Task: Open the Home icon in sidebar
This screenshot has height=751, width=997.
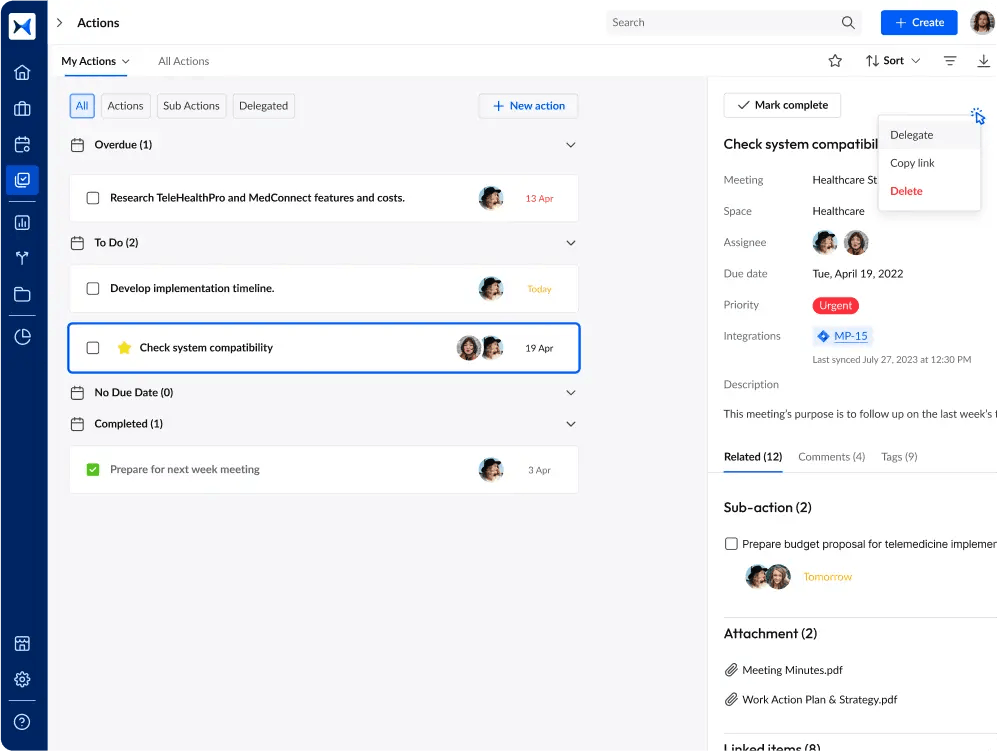Action: point(22,72)
